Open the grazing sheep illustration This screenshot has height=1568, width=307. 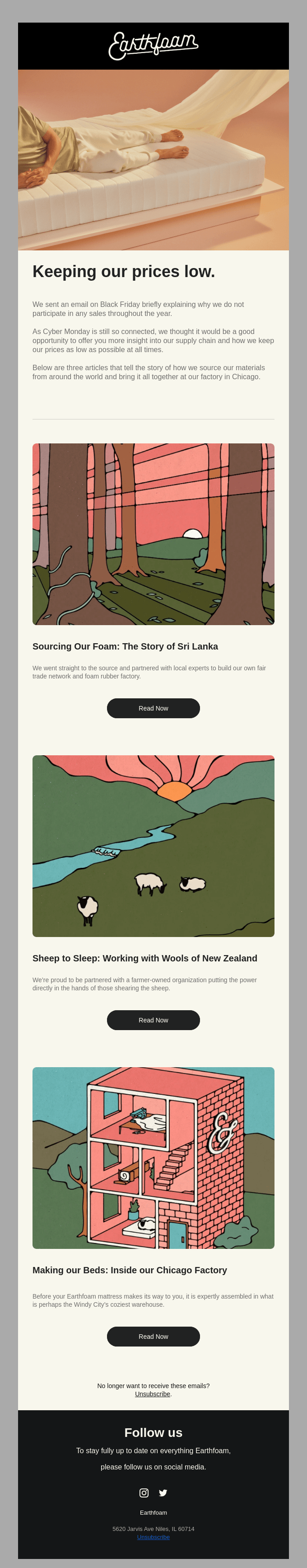click(153, 846)
